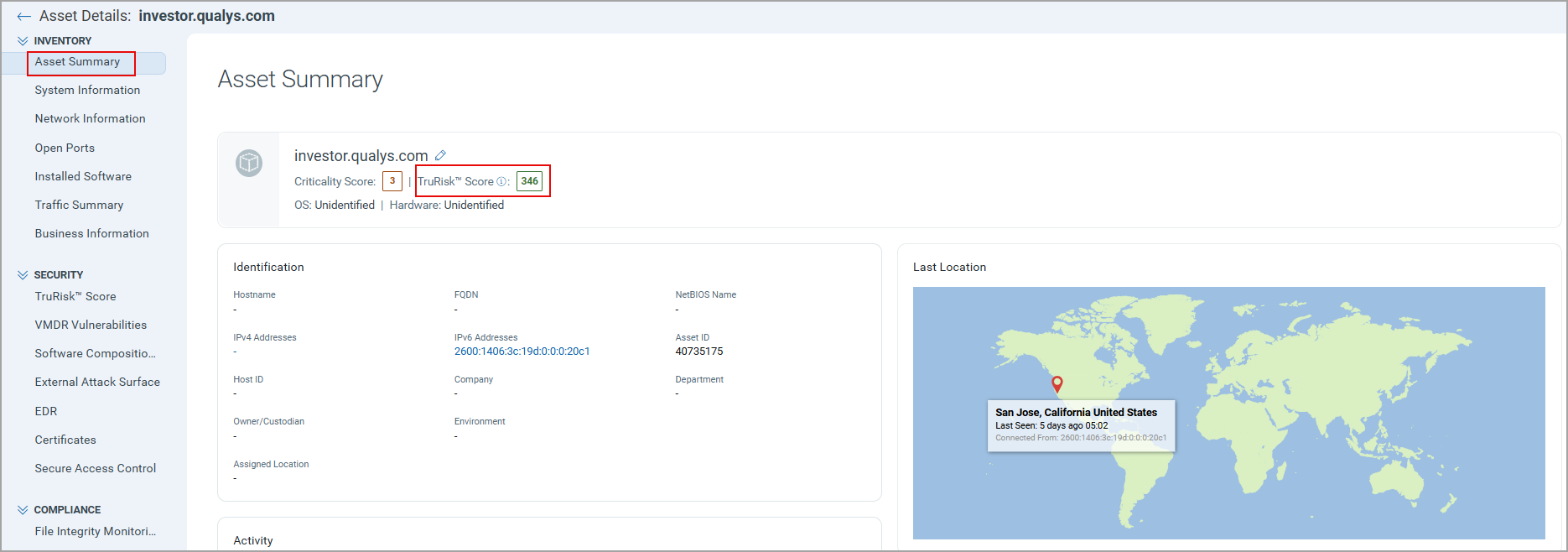Collapse the COMPLIANCE section

(23, 509)
